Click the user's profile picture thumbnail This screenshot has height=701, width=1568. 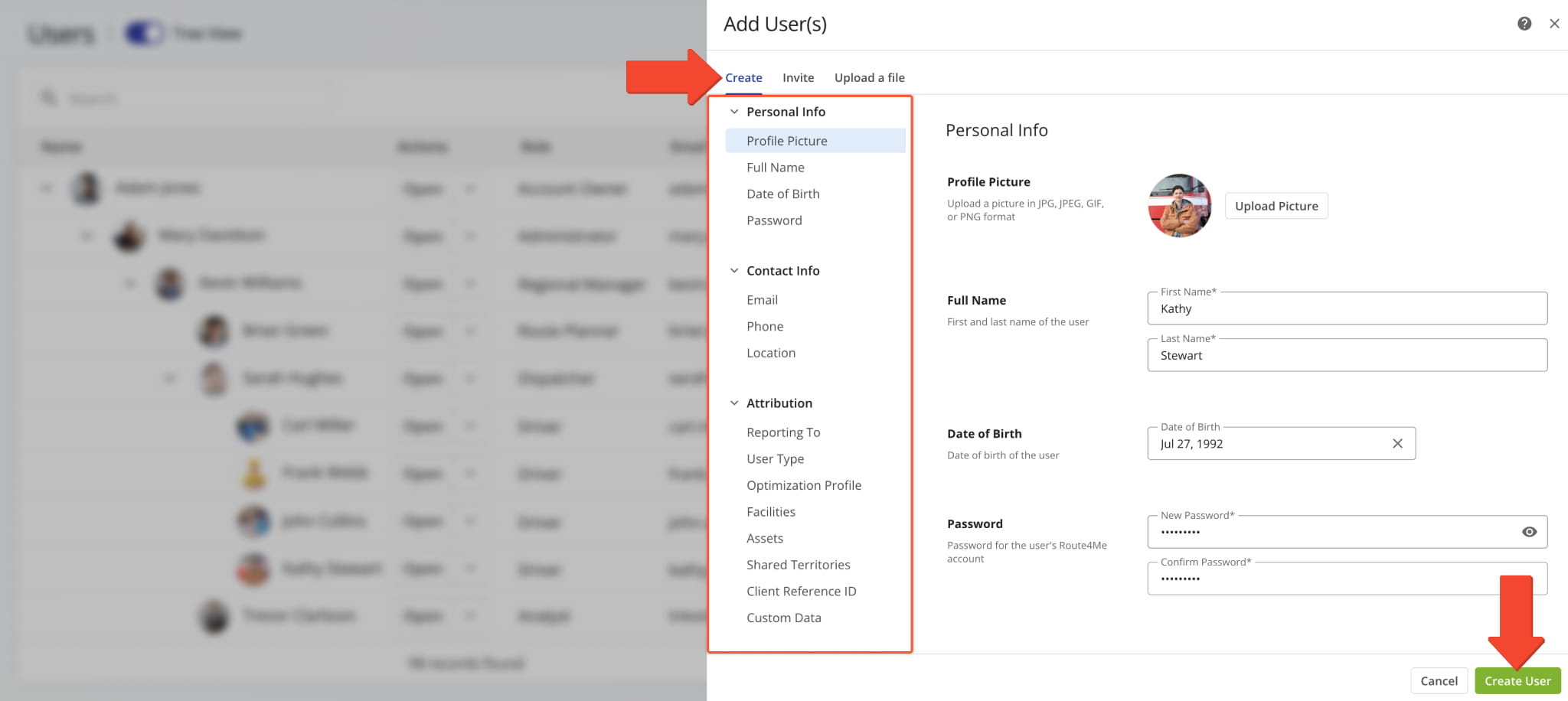point(1180,206)
